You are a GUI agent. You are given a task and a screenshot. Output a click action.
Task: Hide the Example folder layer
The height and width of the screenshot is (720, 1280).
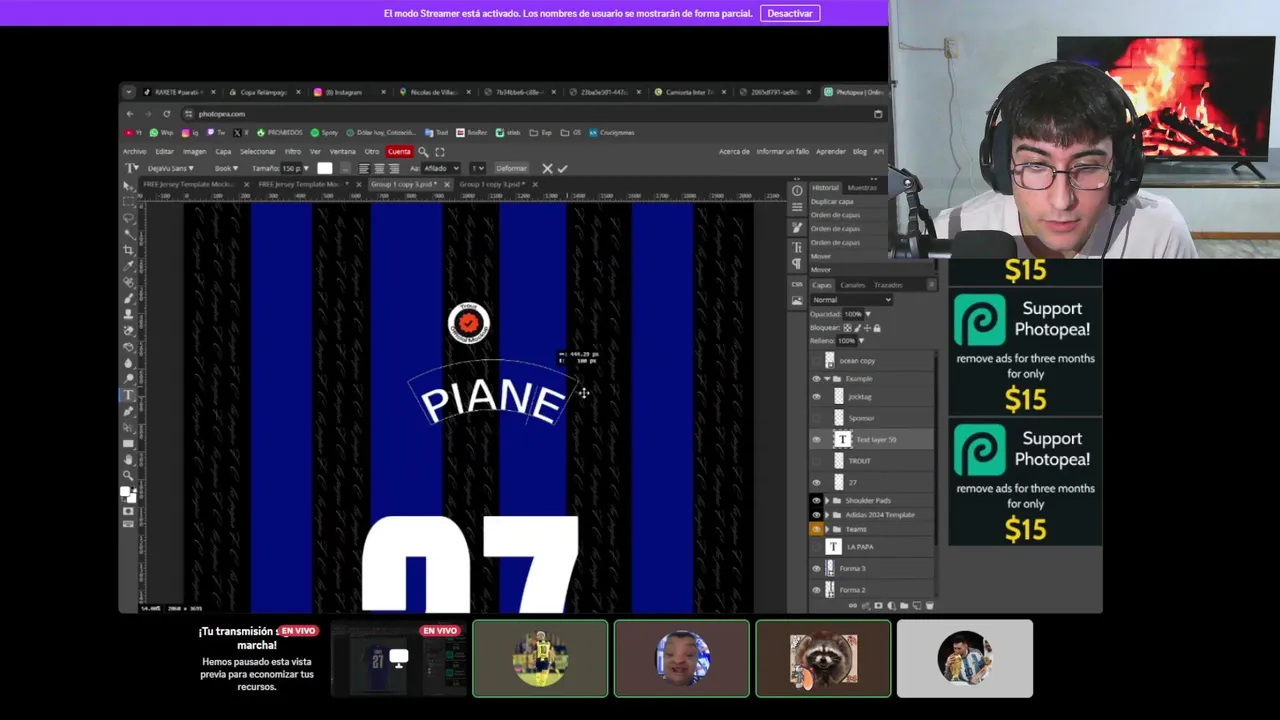coord(816,379)
